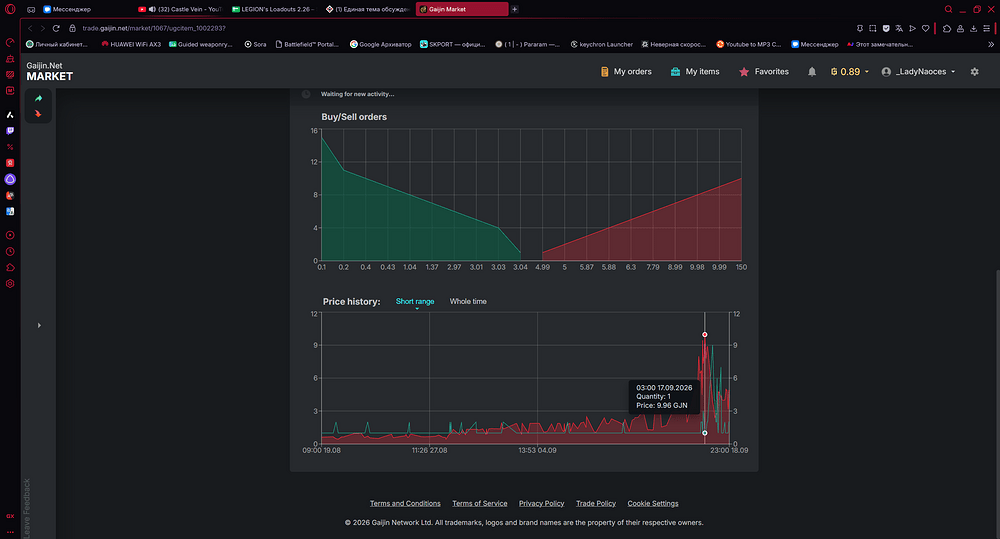Select the Gaijin Market tab

click(461, 9)
